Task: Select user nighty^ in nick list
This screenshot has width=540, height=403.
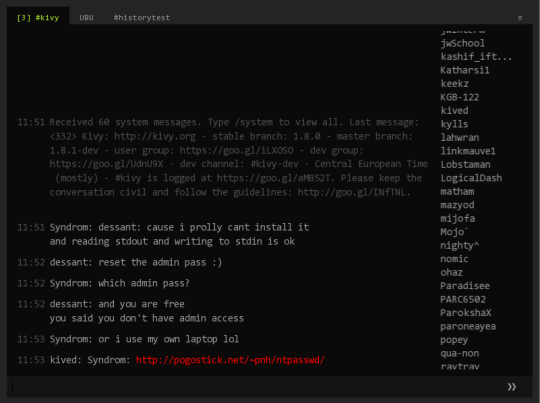Action: (460, 246)
